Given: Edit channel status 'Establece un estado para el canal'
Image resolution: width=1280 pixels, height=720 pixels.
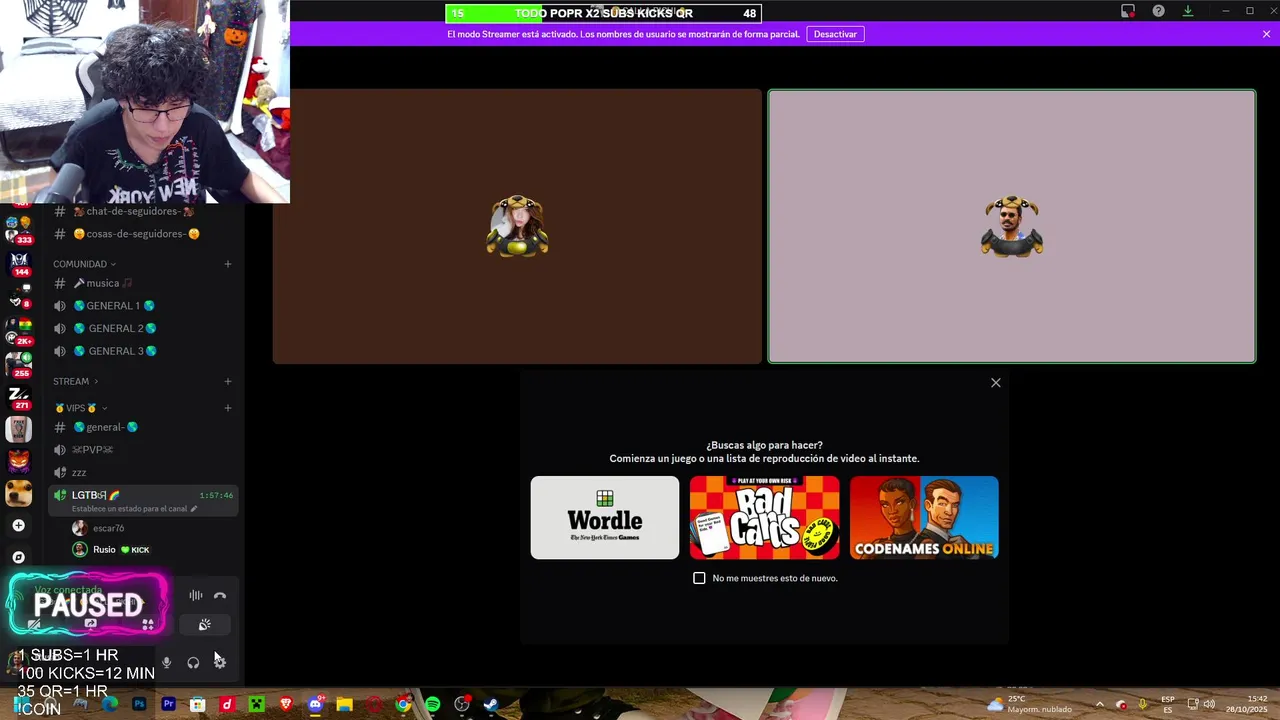Looking at the screenshot, I should coord(134,509).
